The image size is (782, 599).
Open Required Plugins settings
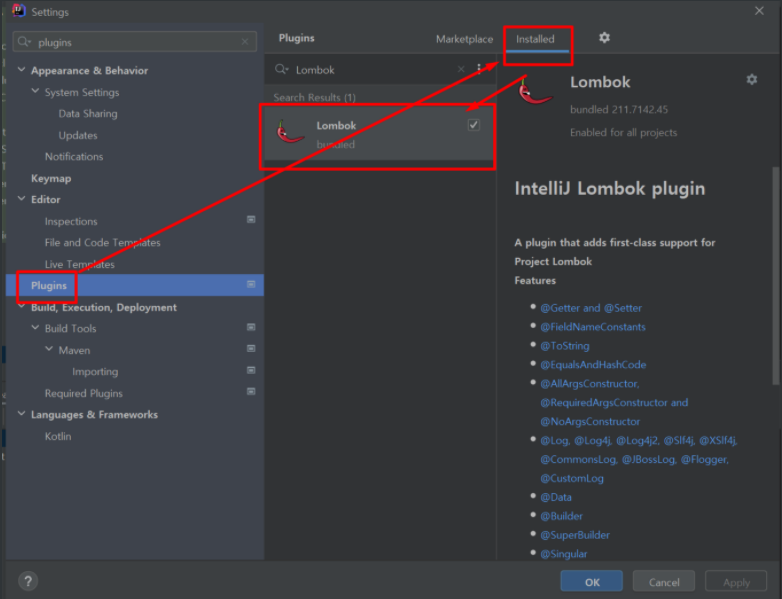[x=83, y=393]
